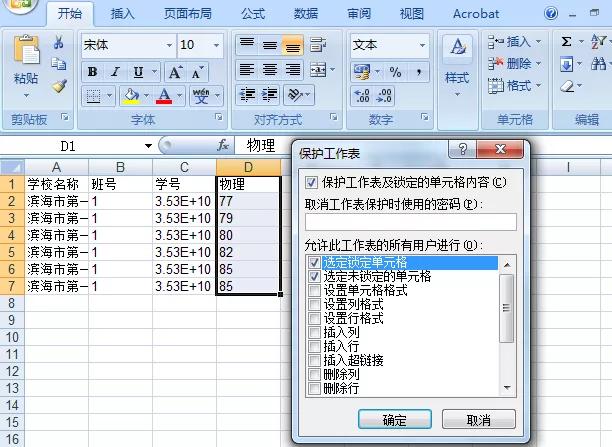
Task: Click the text orientation icon
Action: coord(295,94)
